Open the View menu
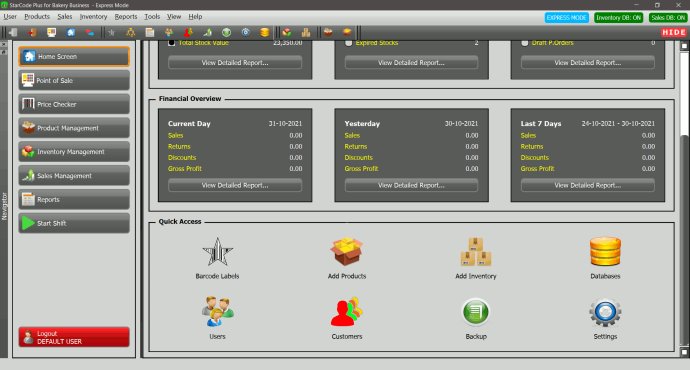Screen dimensions: 690x370 [174, 17]
